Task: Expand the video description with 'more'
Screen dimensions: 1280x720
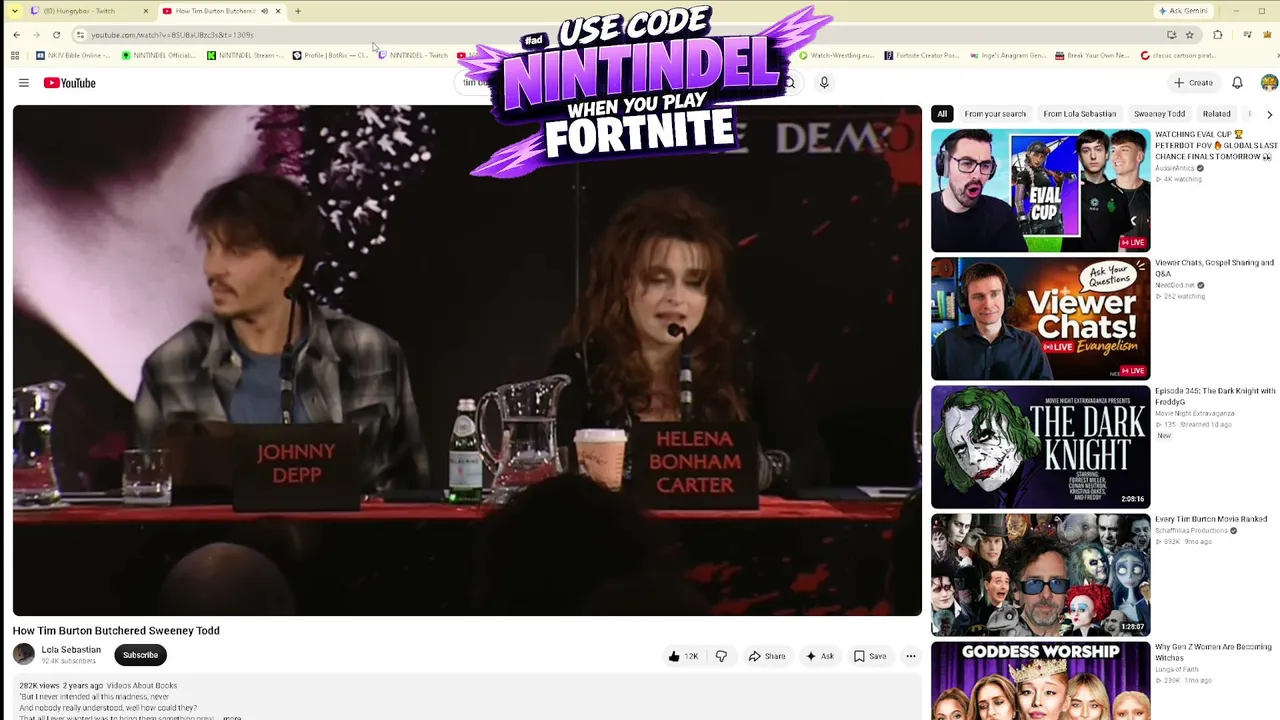Action: click(x=232, y=717)
